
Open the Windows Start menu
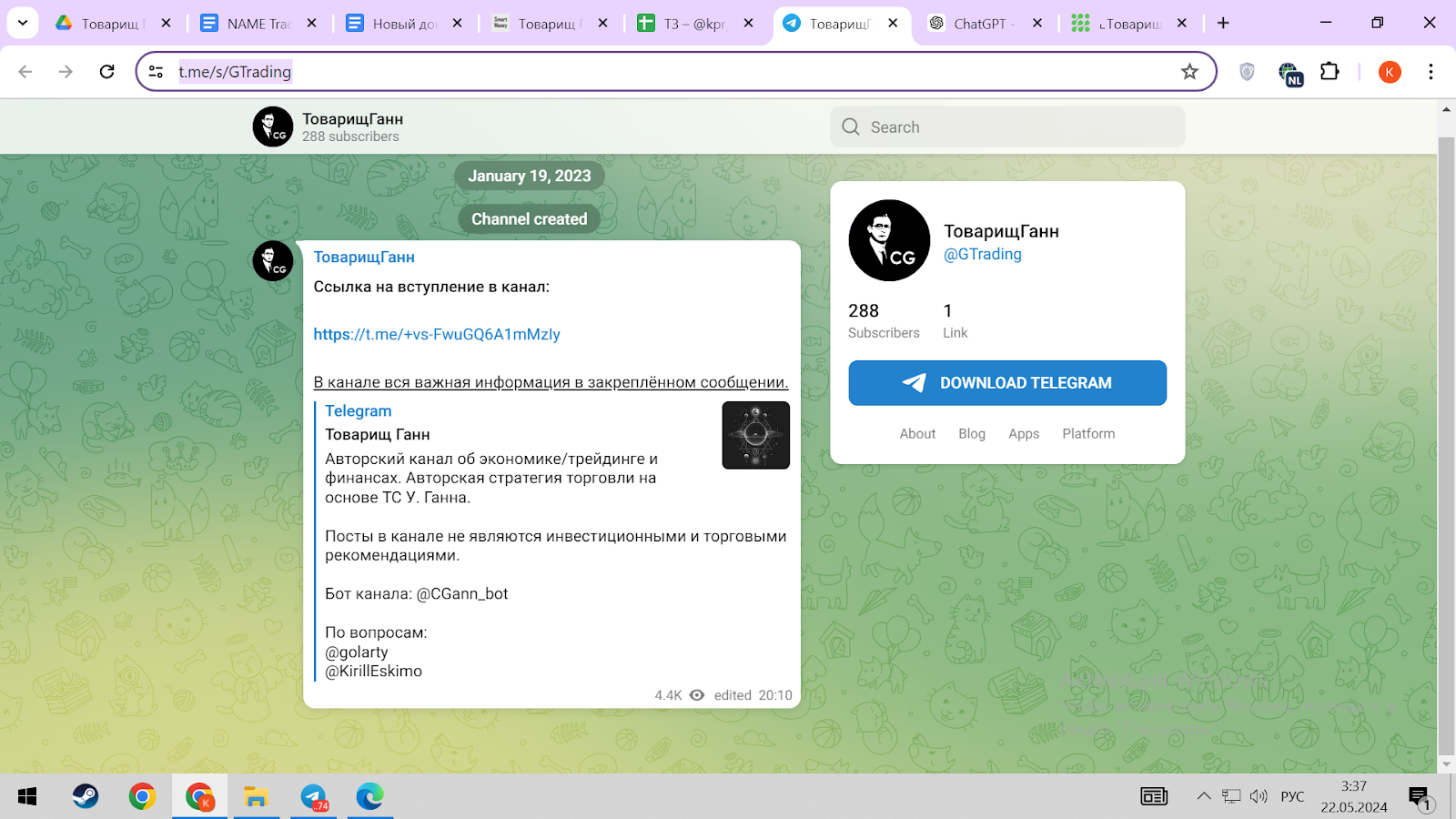[27, 797]
